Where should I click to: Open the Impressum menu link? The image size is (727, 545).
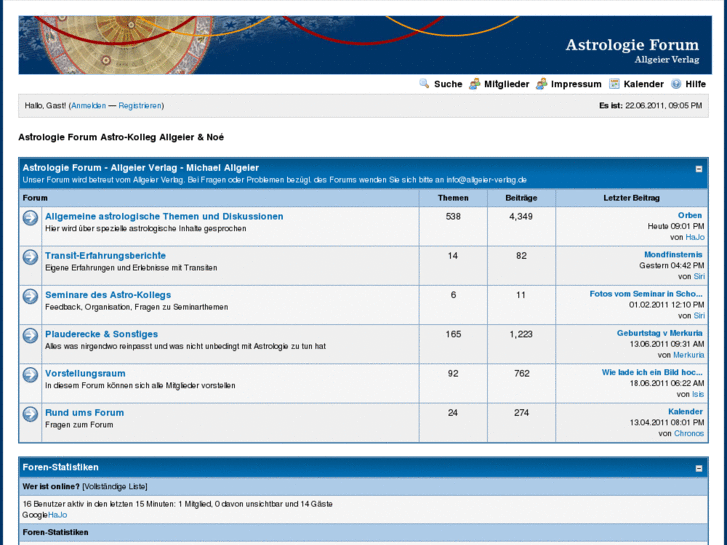[576, 84]
